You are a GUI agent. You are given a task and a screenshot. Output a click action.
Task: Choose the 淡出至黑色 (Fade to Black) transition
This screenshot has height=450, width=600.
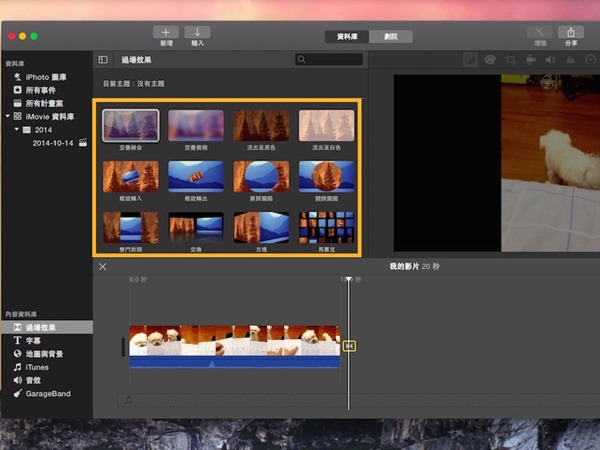point(261,126)
